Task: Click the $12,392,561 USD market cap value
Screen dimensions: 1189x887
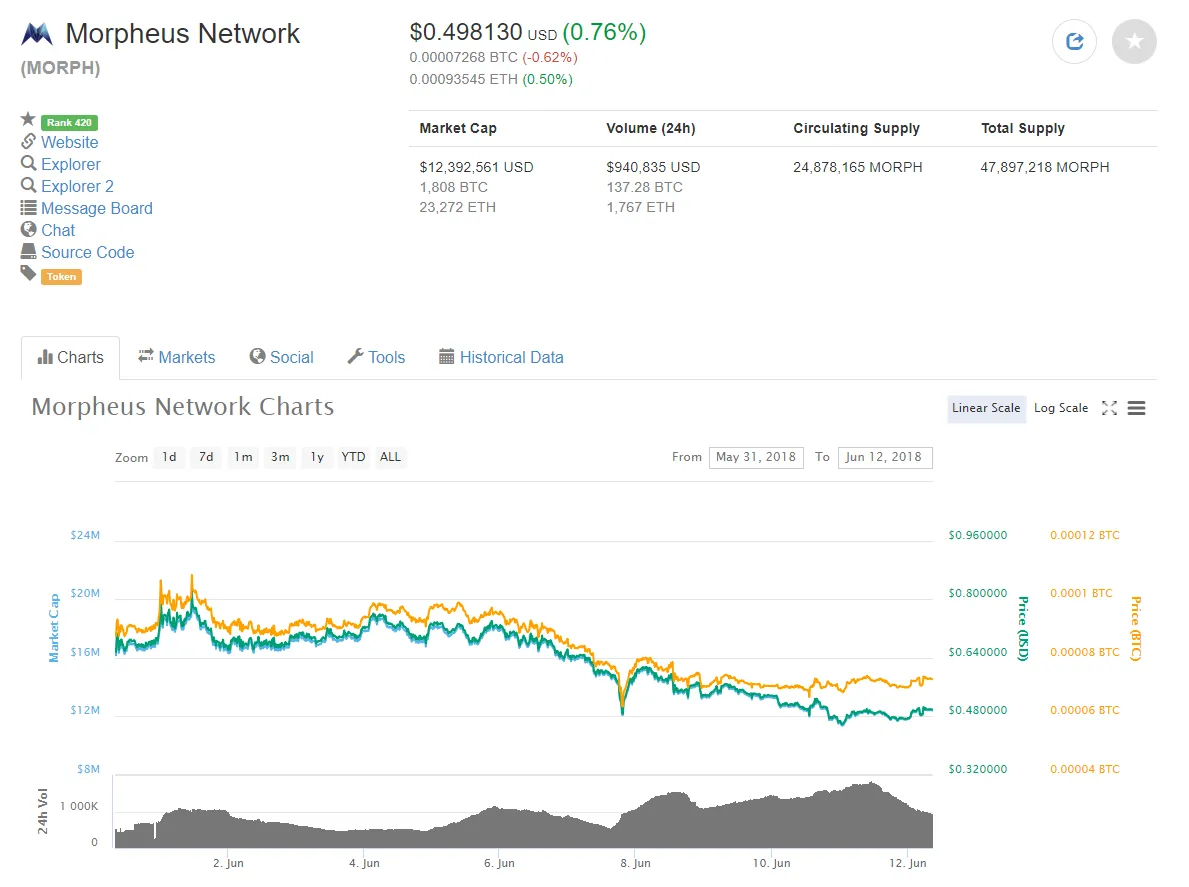Action: pos(476,167)
